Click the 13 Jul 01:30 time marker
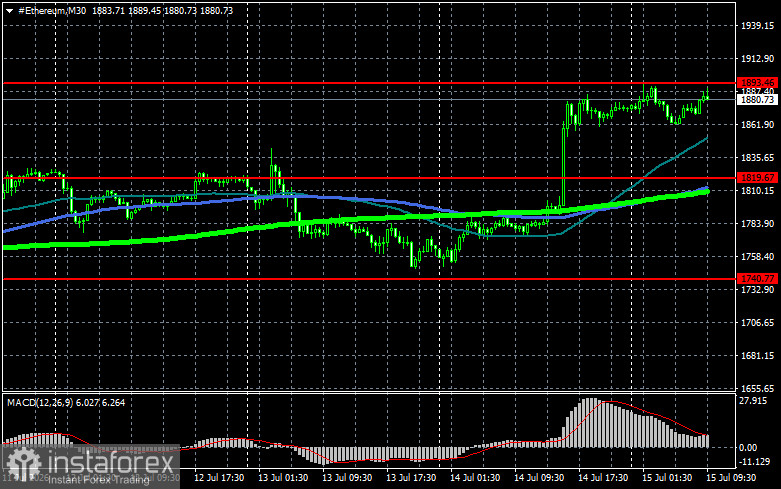The width and height of the screenshot is (781, 489). (283, 478)
